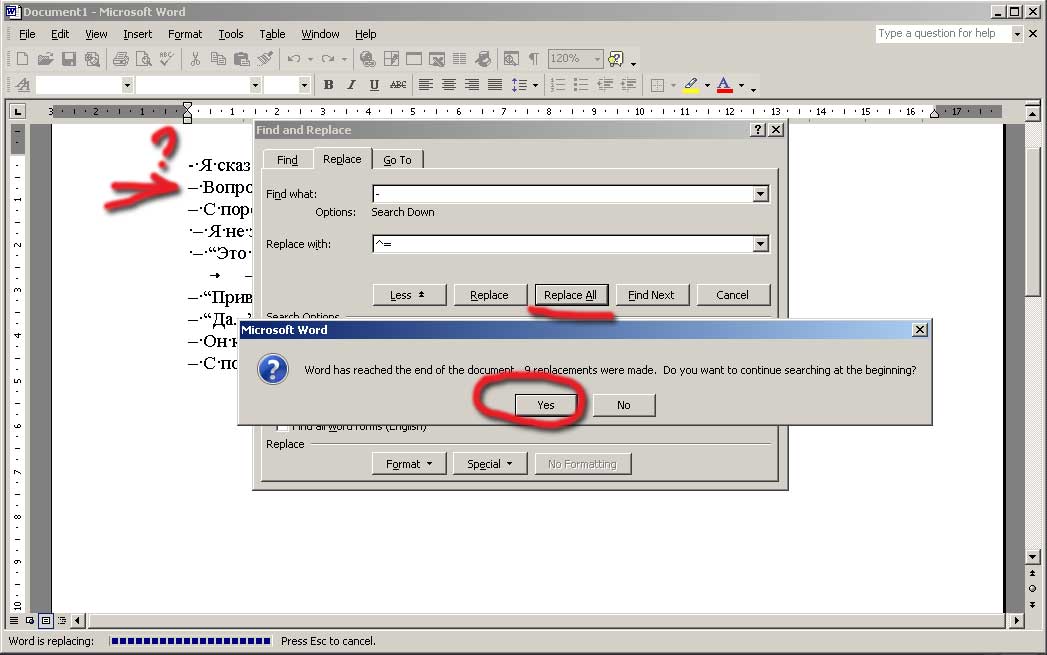Save the document with the floppy disk icon
This screenshot has width=1047, height=655.
69,59
